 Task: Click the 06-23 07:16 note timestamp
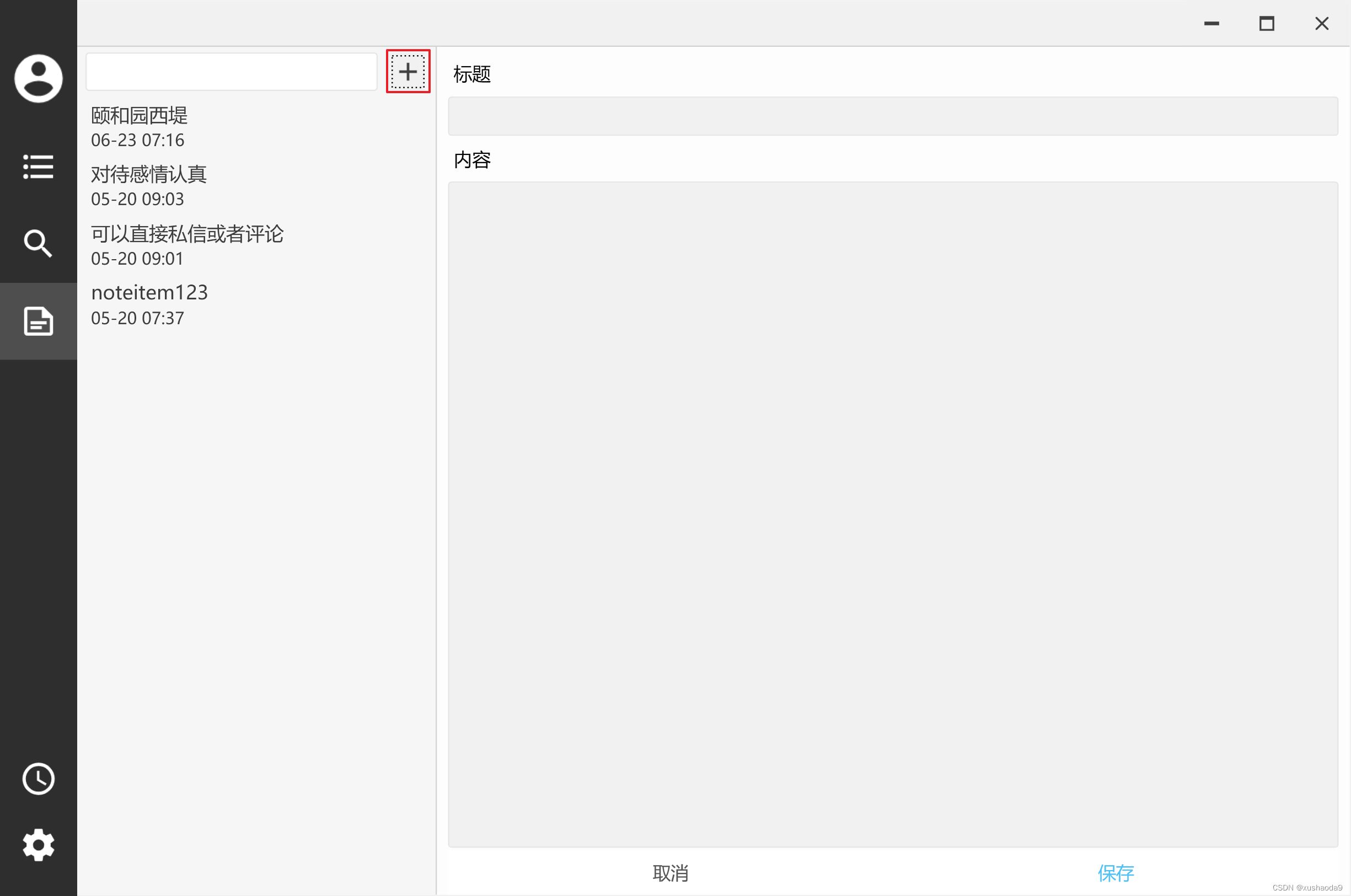tap(138, 140)
